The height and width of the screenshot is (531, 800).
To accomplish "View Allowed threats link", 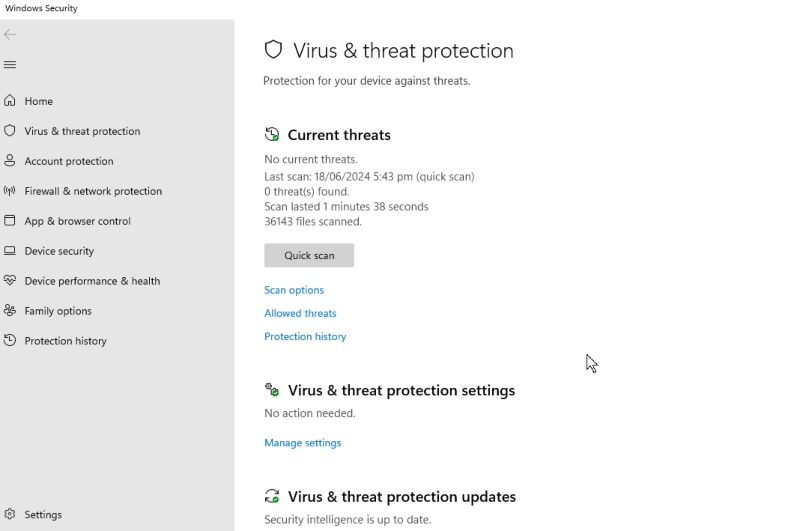I will click(x=300, y=313).
